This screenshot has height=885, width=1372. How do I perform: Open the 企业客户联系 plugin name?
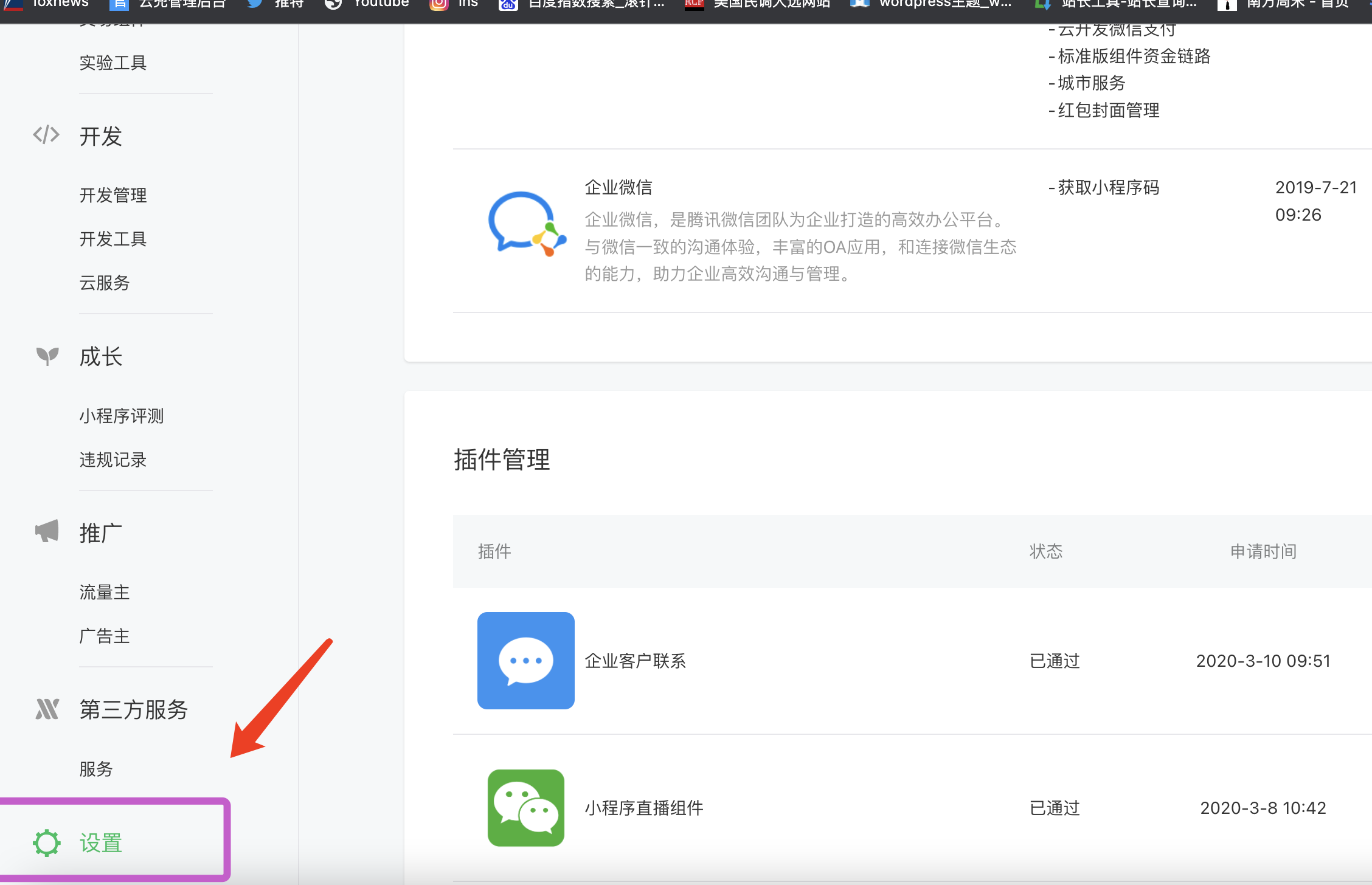tap(636, 661)
